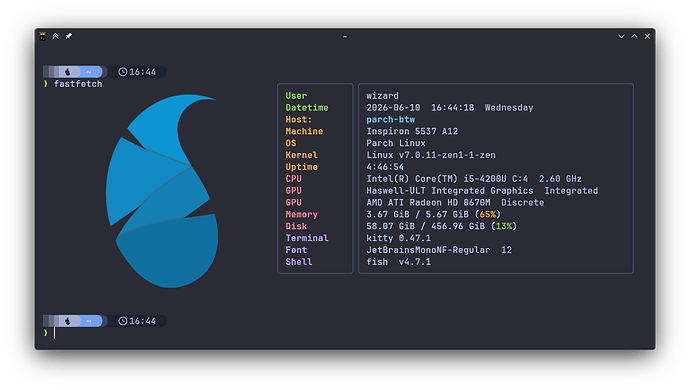
Task: Minimize the terminal window
Action: (x=621, y=37)
